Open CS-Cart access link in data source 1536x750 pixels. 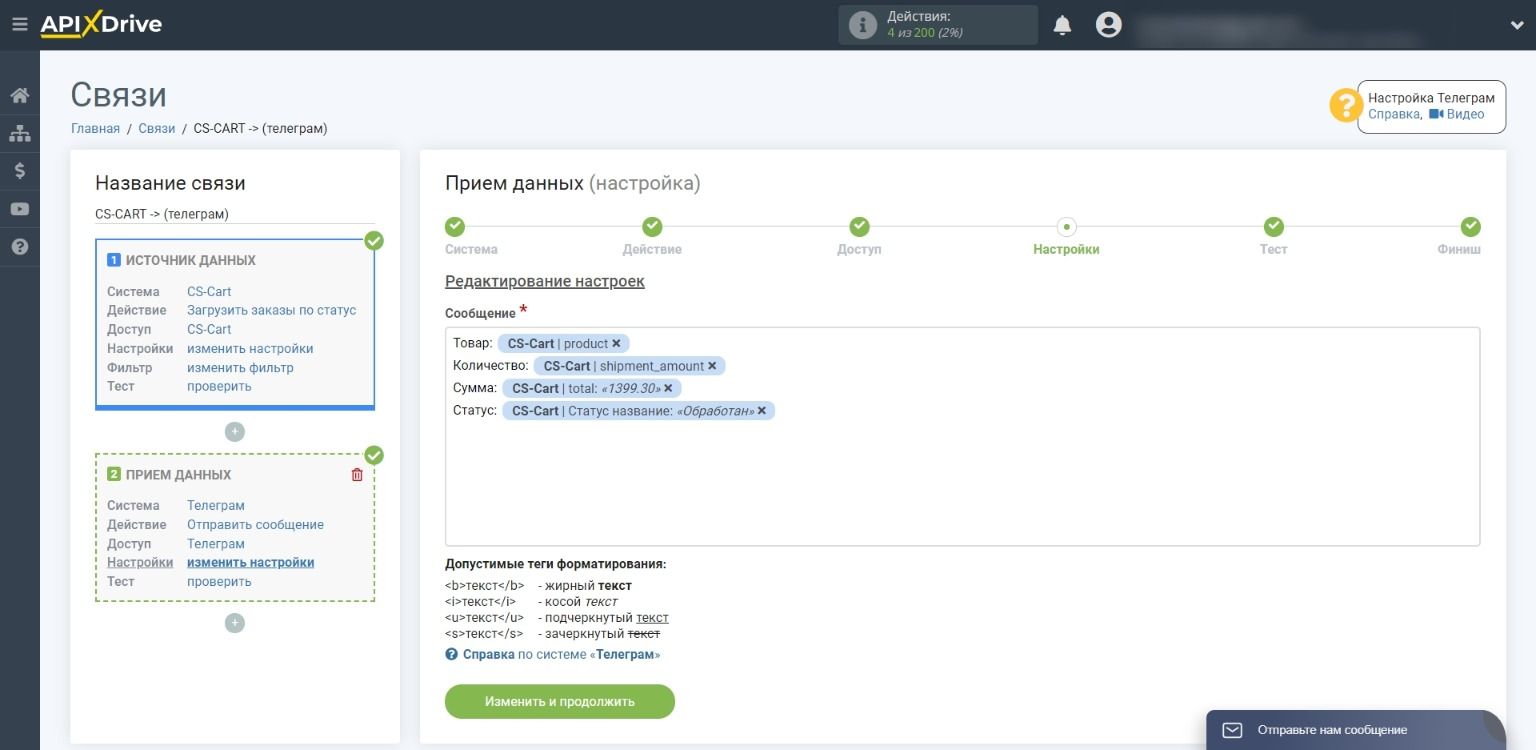coord(209,329)
